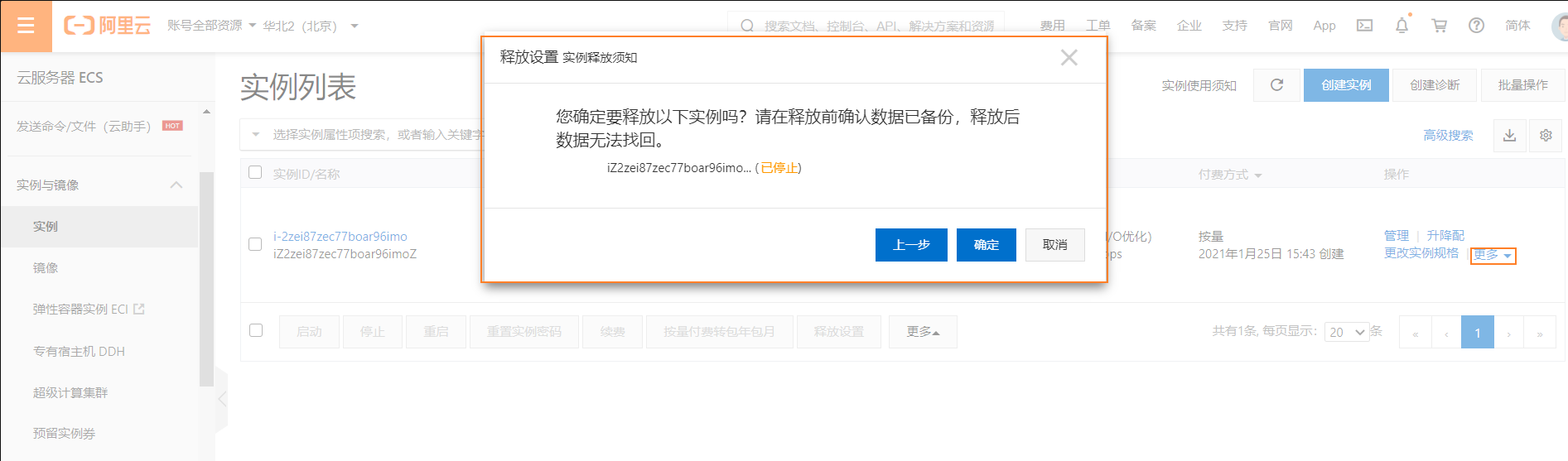Click sidebar vertical scrollbar

pos(206,279)
